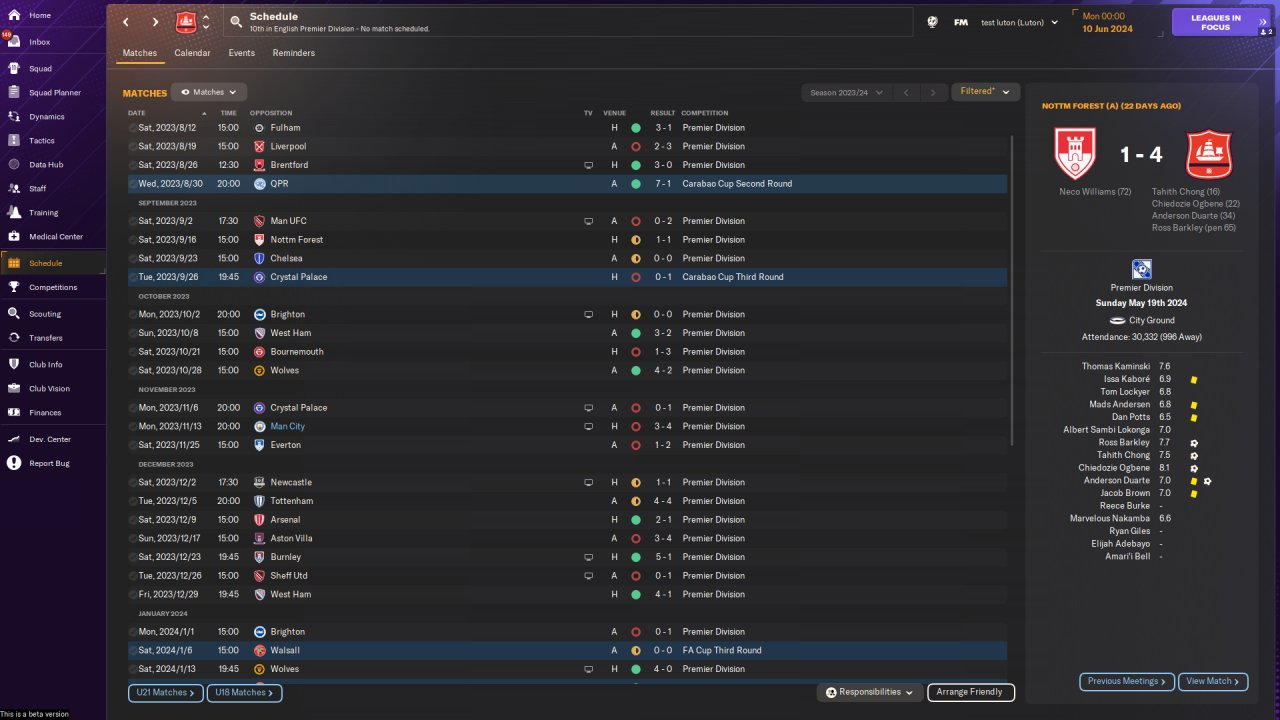Open the Matches view dropdown
This screenshot has height=720, width=1280.
(209, 92)
